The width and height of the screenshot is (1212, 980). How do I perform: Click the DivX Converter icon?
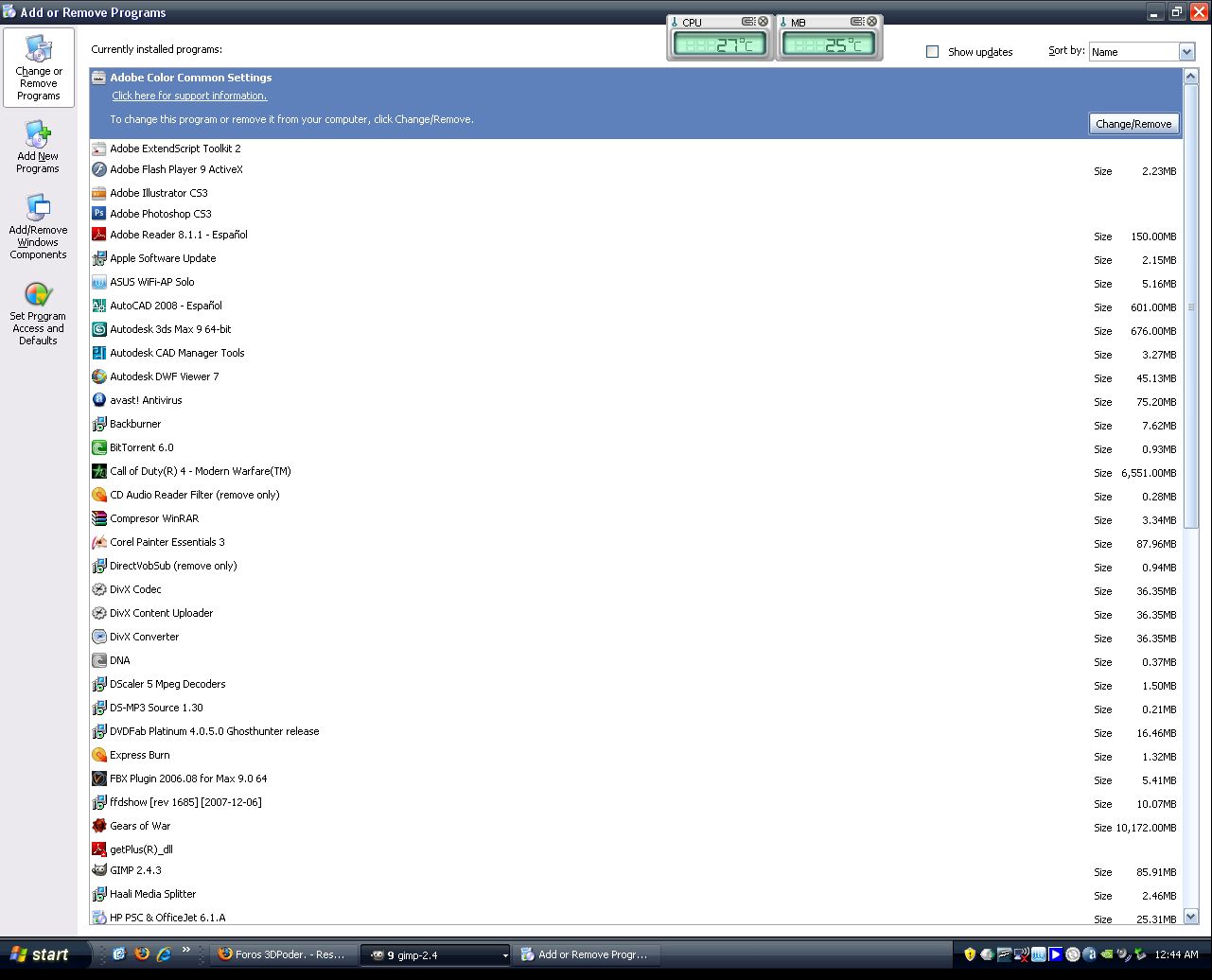(99, 637)
